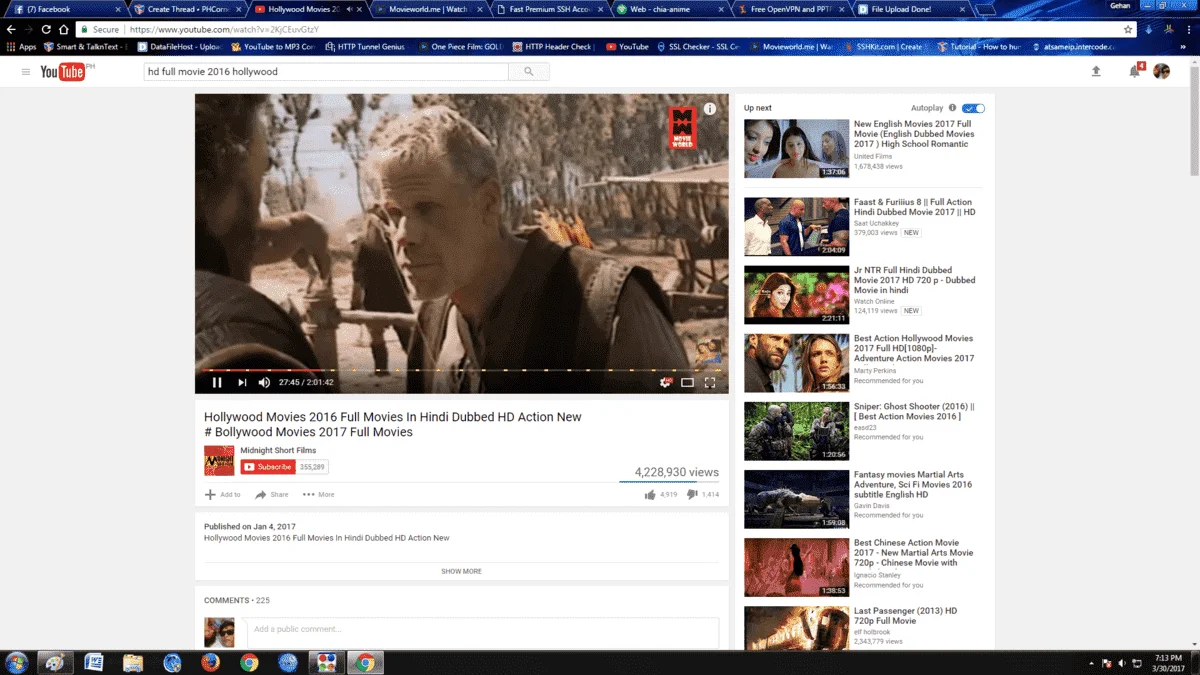Open New English Movies 2017 thumbnail
This screenshot has height=675, width=1200.
click(796, 149)
